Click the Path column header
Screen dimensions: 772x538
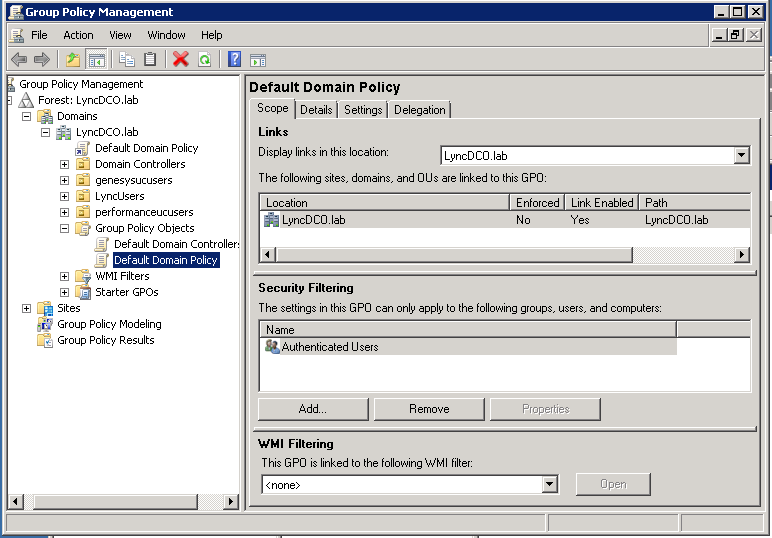click(695, 203)
